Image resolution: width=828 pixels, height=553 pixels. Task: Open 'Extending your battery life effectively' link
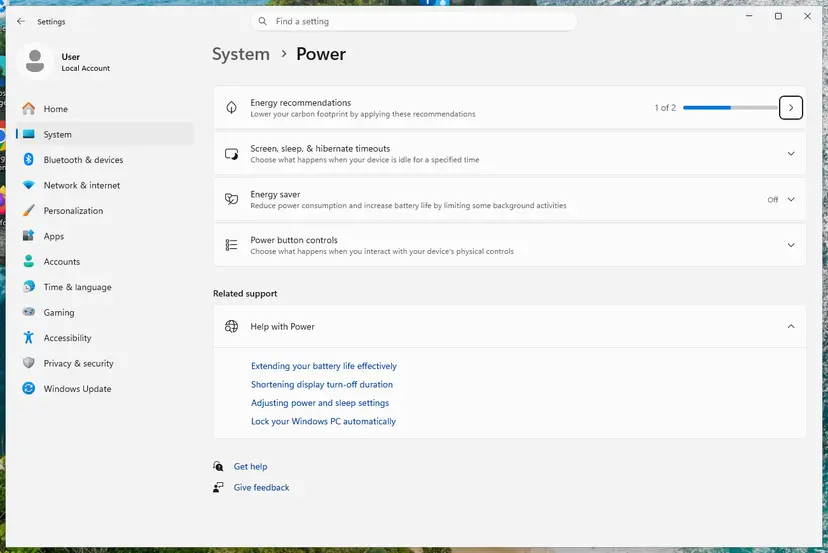(x=324, y=365)
